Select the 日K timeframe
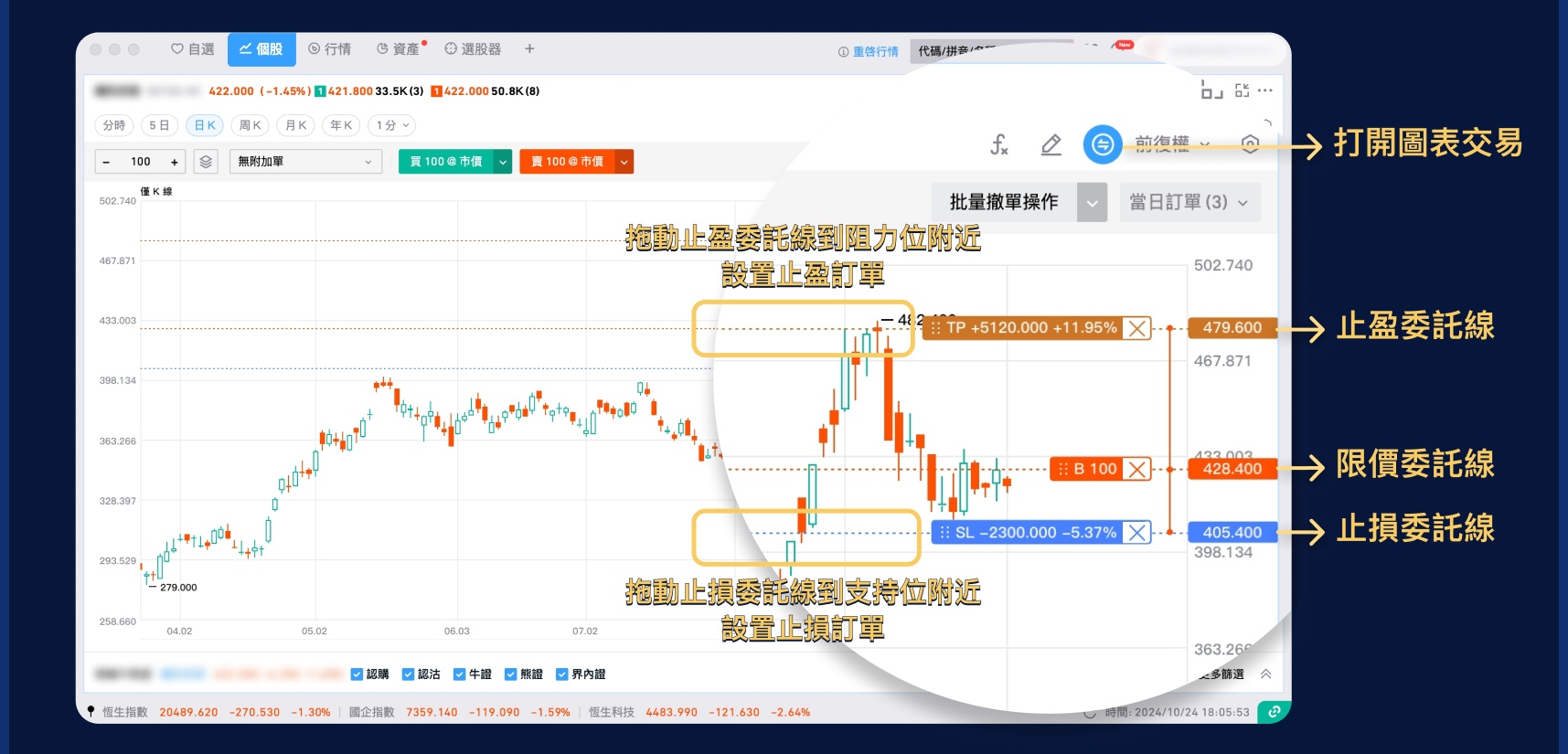This screenshot has width=1568, height=754. (205, 125)
